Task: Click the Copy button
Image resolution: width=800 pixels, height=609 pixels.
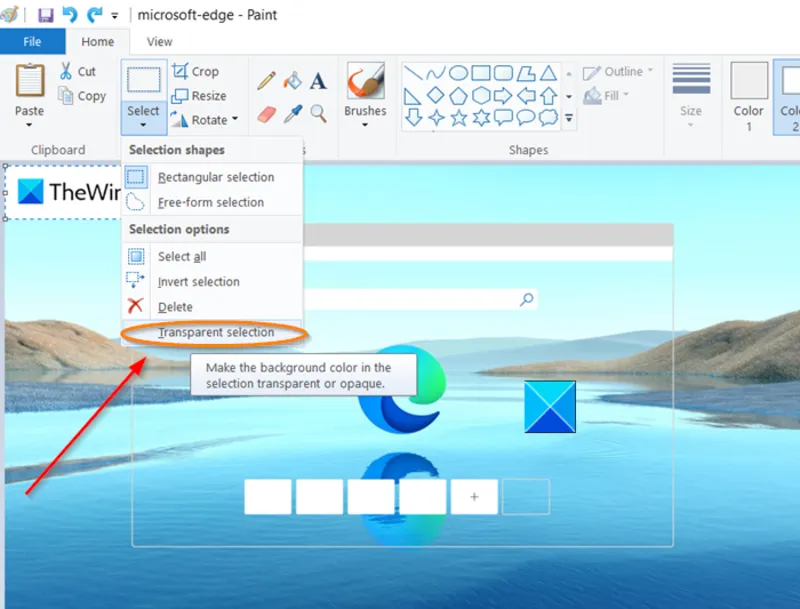Action: (x=82, y=95)
